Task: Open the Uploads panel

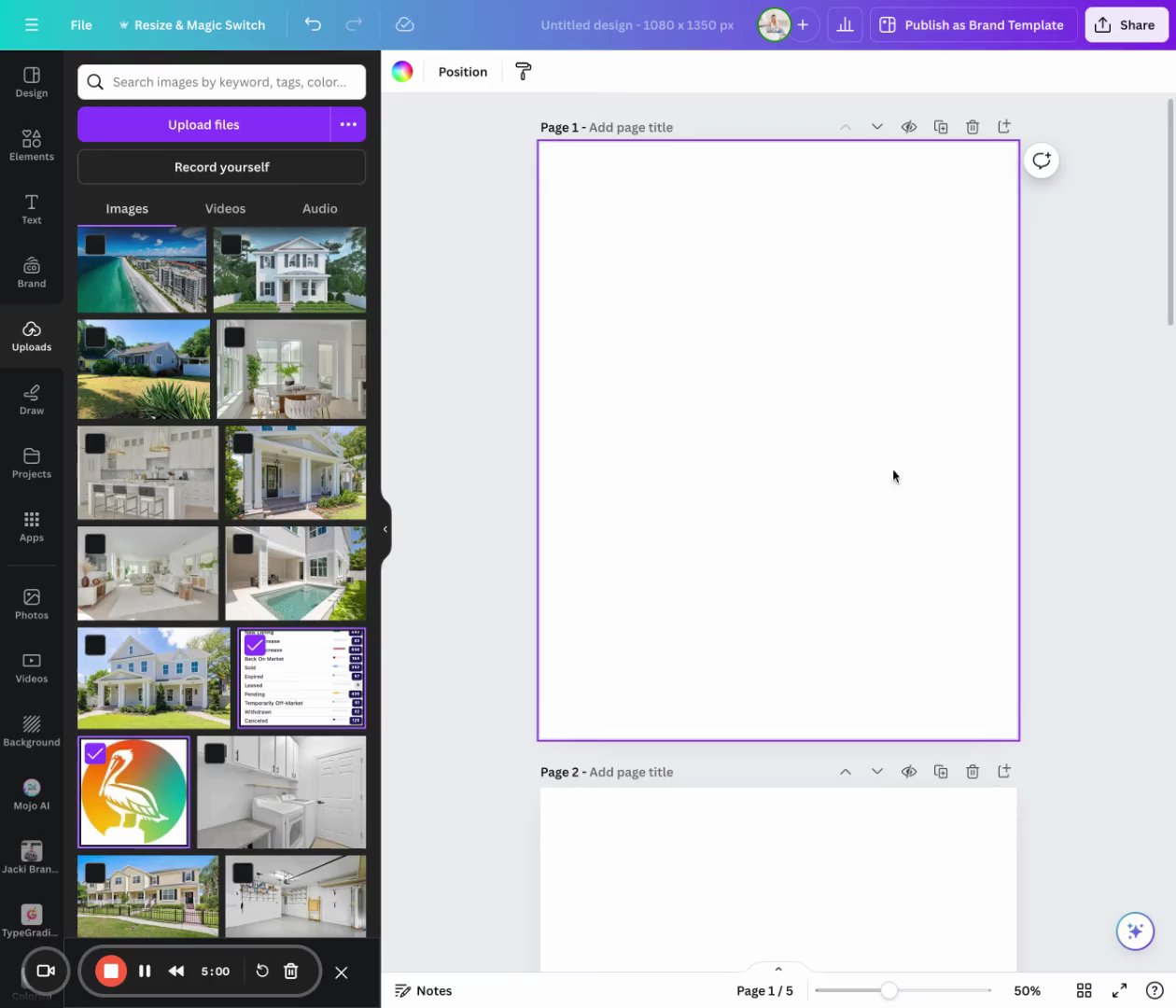Action: (x=32, y=336)
